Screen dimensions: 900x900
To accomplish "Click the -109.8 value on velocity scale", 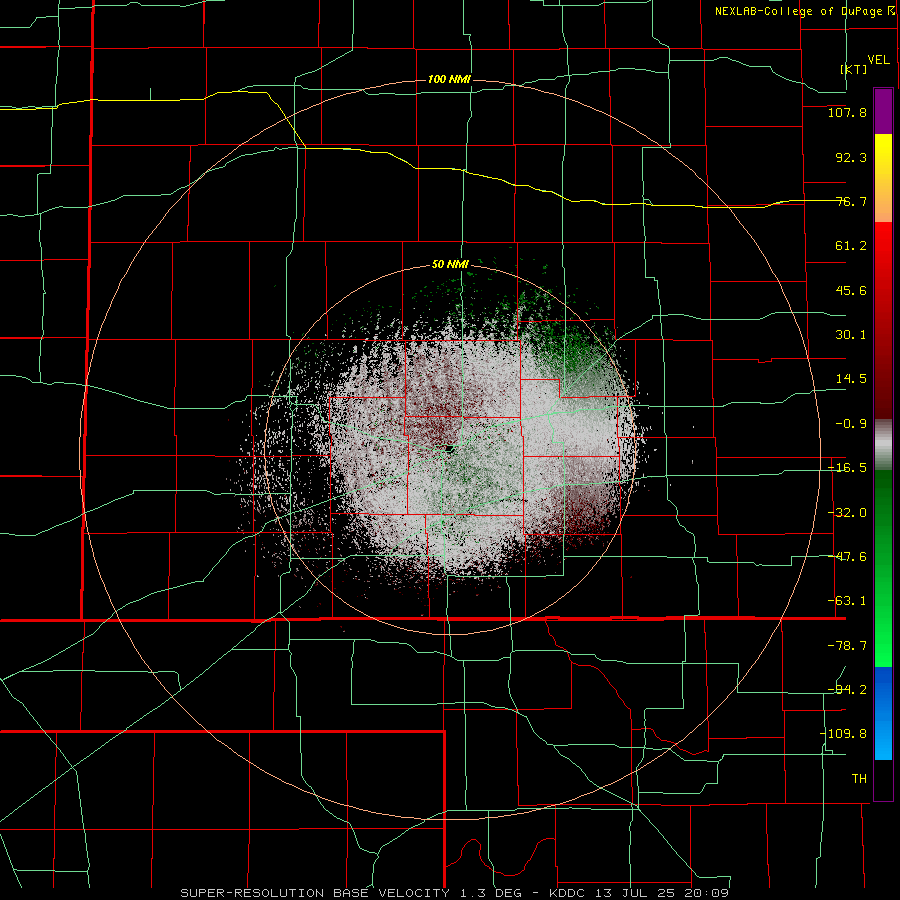I will [843, 734].
